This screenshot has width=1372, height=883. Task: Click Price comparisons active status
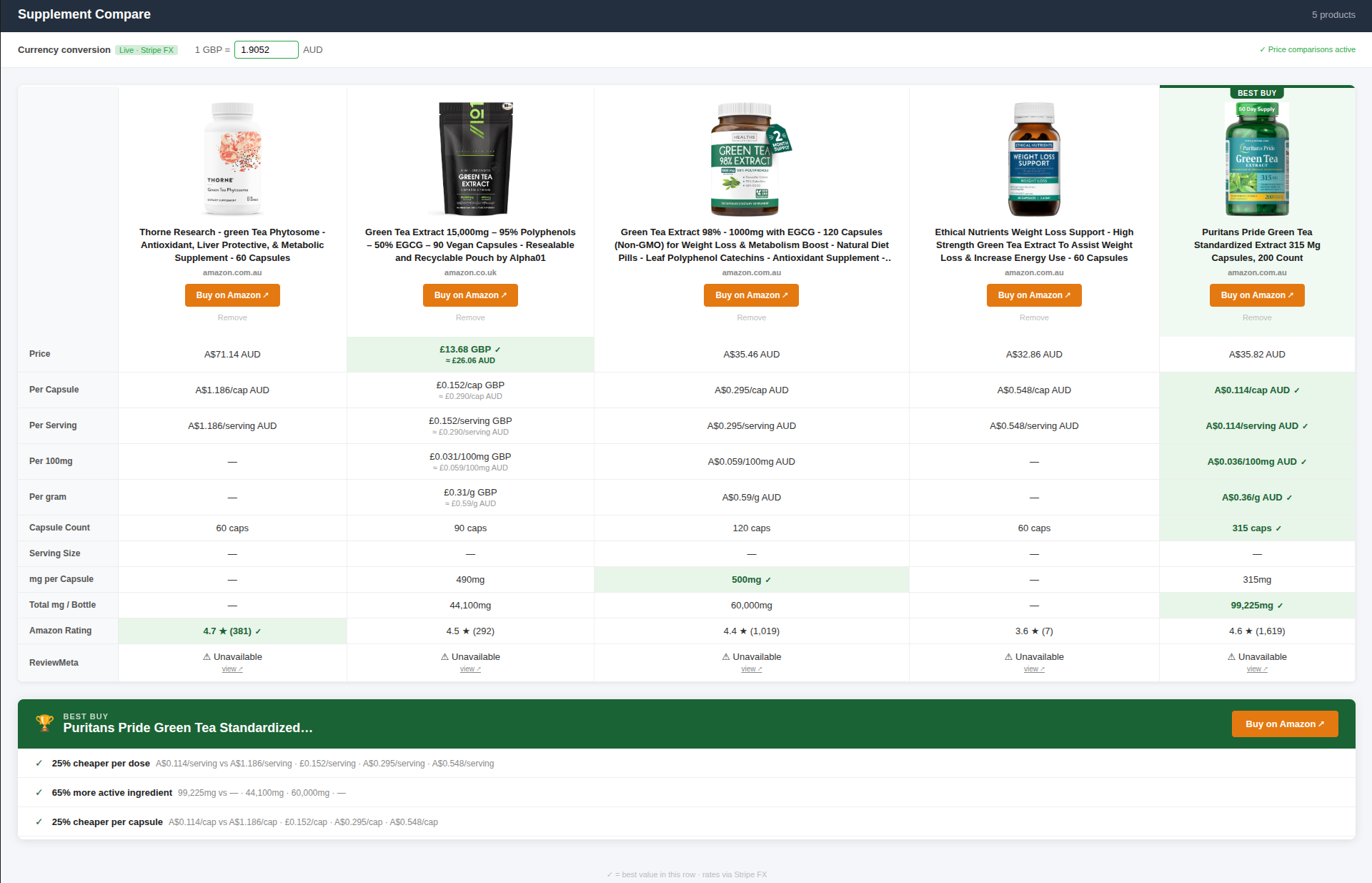(x=1307, y=49)
